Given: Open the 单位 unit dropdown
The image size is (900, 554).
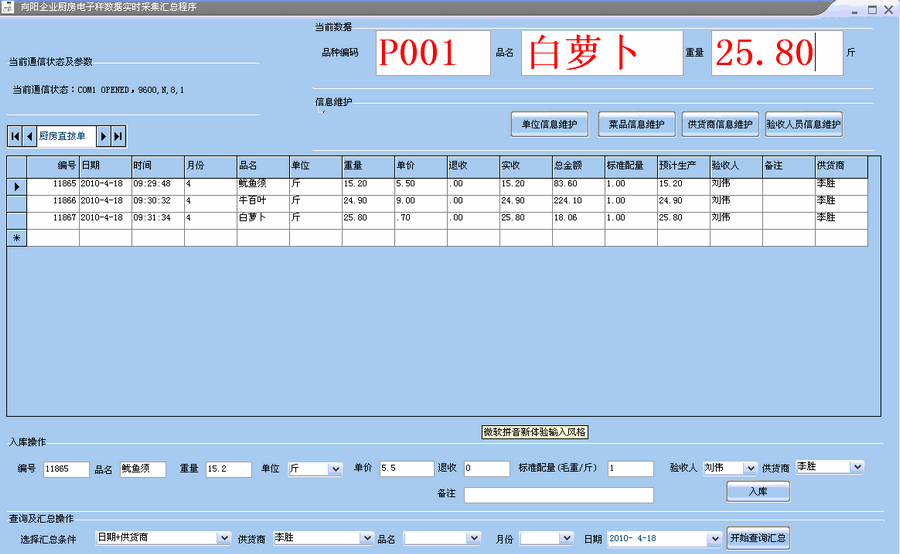Looking at the screenshot, I should (x=335, y=468).
